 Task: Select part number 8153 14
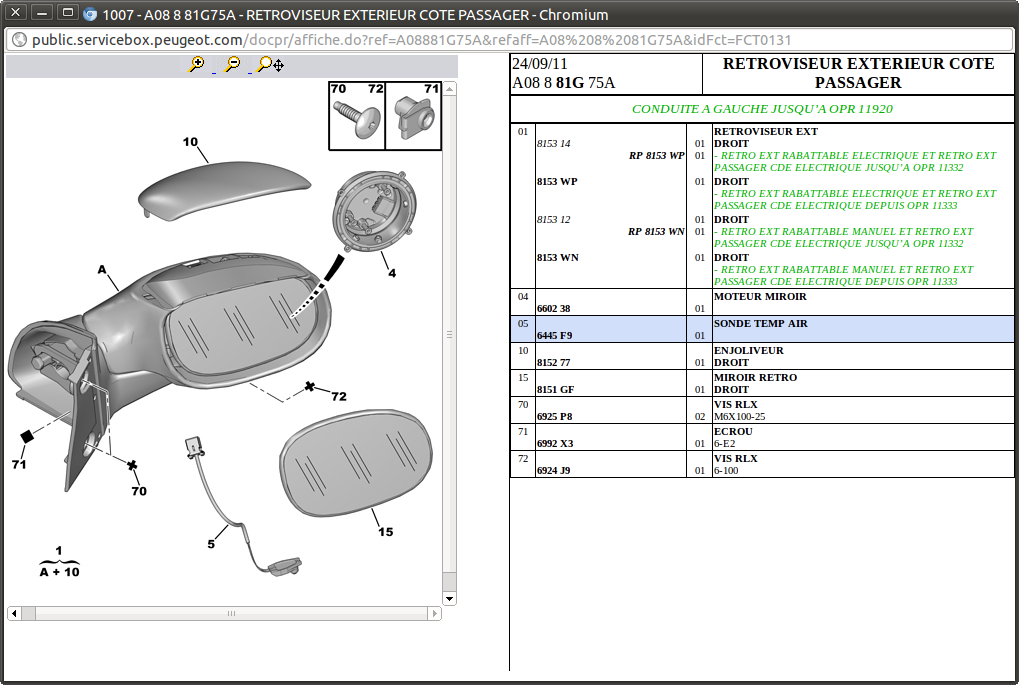tap(554, 144)
